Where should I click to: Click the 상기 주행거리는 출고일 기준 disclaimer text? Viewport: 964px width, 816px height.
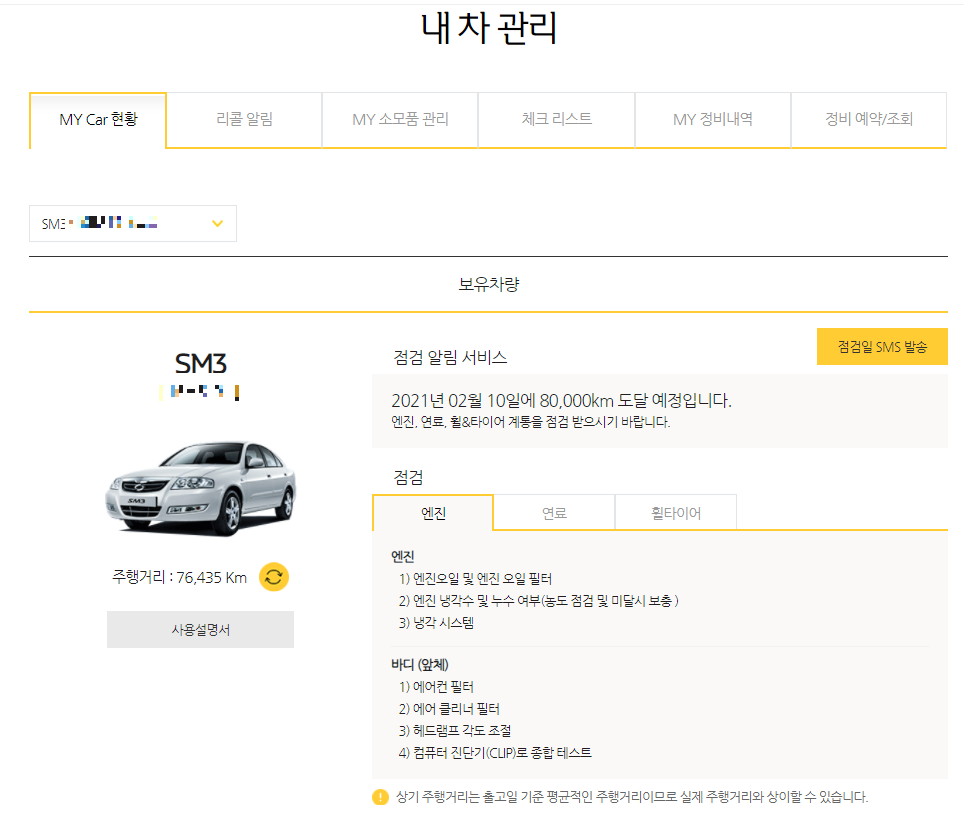[632, 797]
